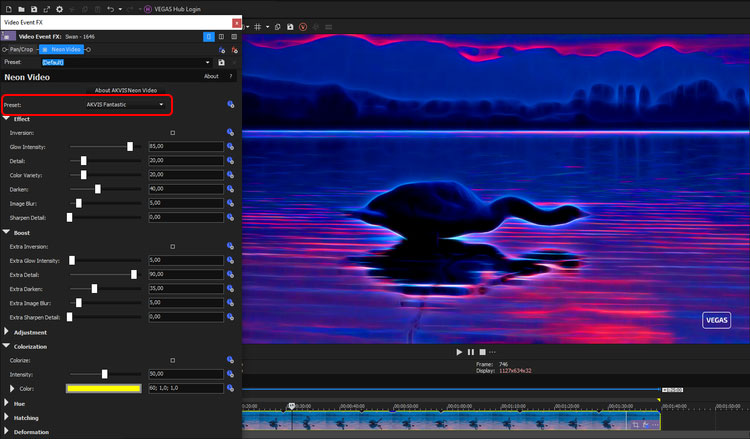This screenshot has height=439, width=750.
Task: Stop the preview playback
Action: pos(482,352)
